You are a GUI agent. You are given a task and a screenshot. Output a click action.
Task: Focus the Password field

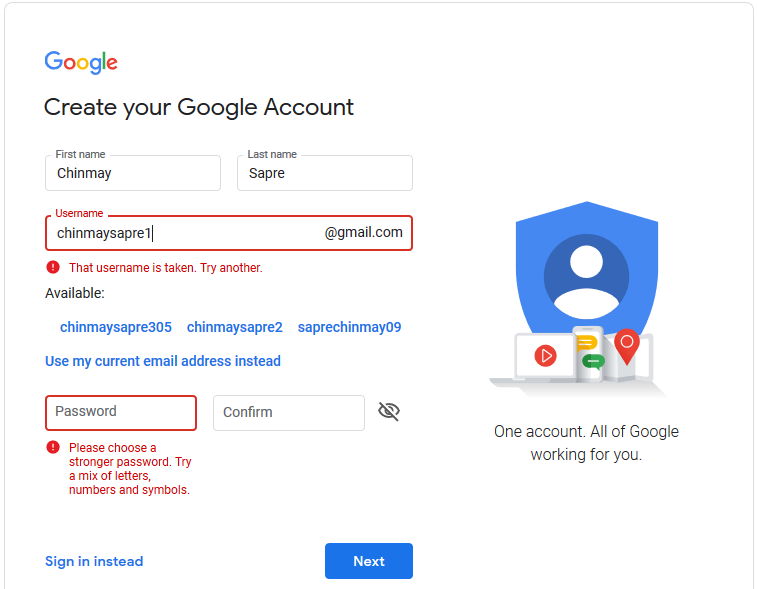pyautogui.click(x=121, y=413)
